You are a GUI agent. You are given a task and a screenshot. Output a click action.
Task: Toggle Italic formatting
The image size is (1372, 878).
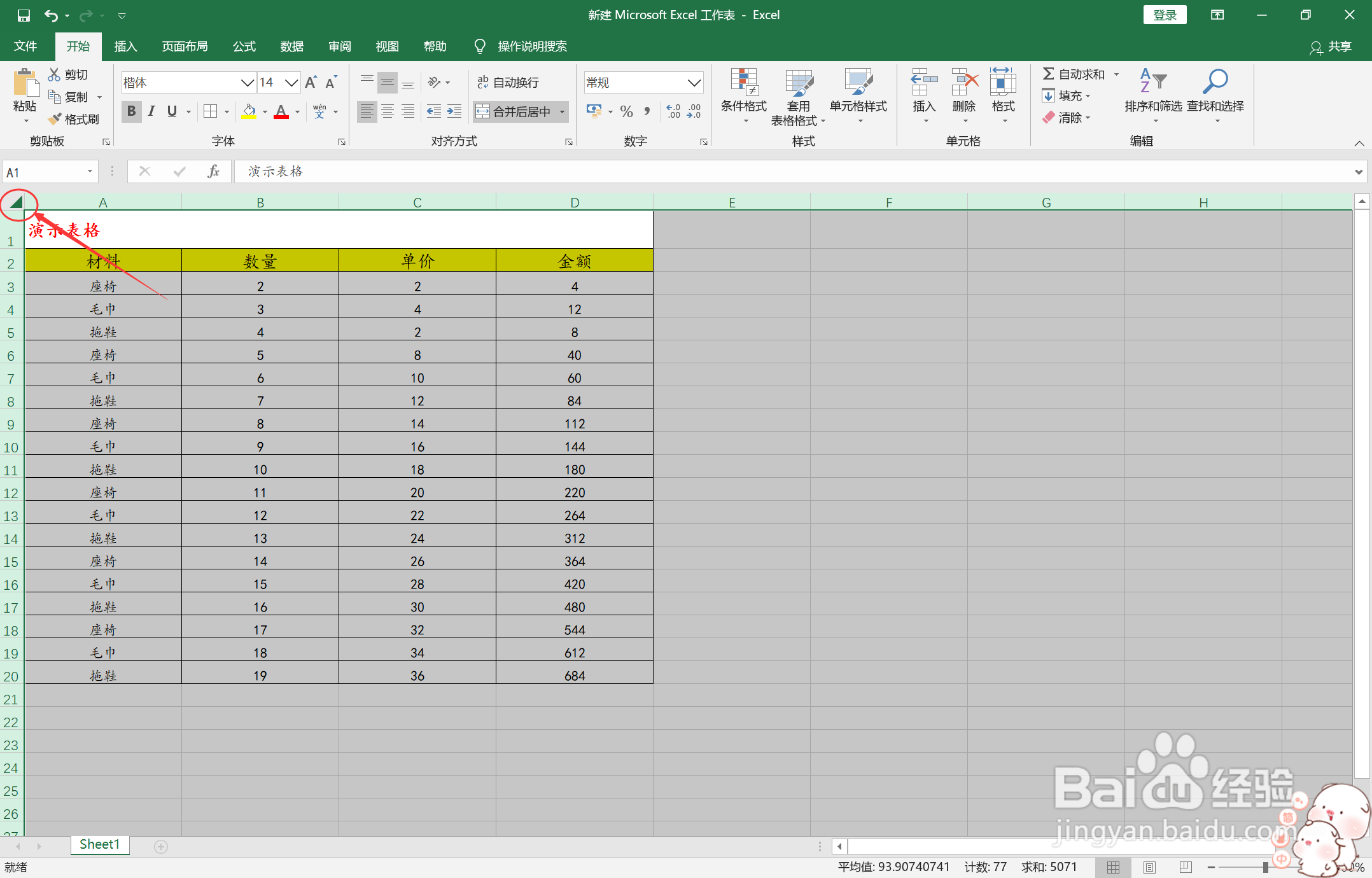tap(151, 111)
